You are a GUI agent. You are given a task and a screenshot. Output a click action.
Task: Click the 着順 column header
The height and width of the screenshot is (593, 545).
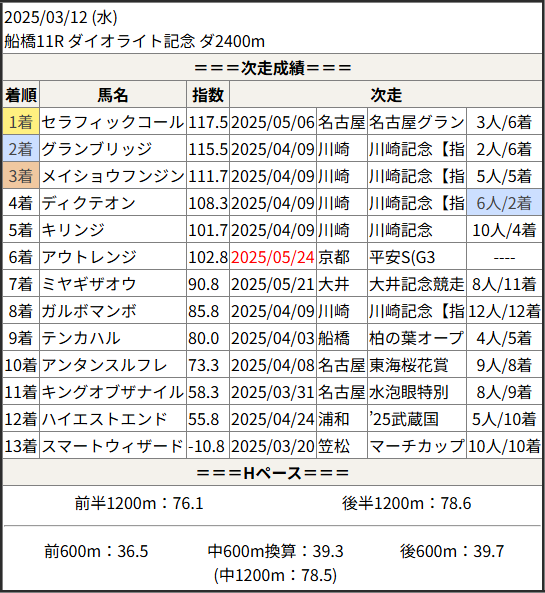point(21,95)
